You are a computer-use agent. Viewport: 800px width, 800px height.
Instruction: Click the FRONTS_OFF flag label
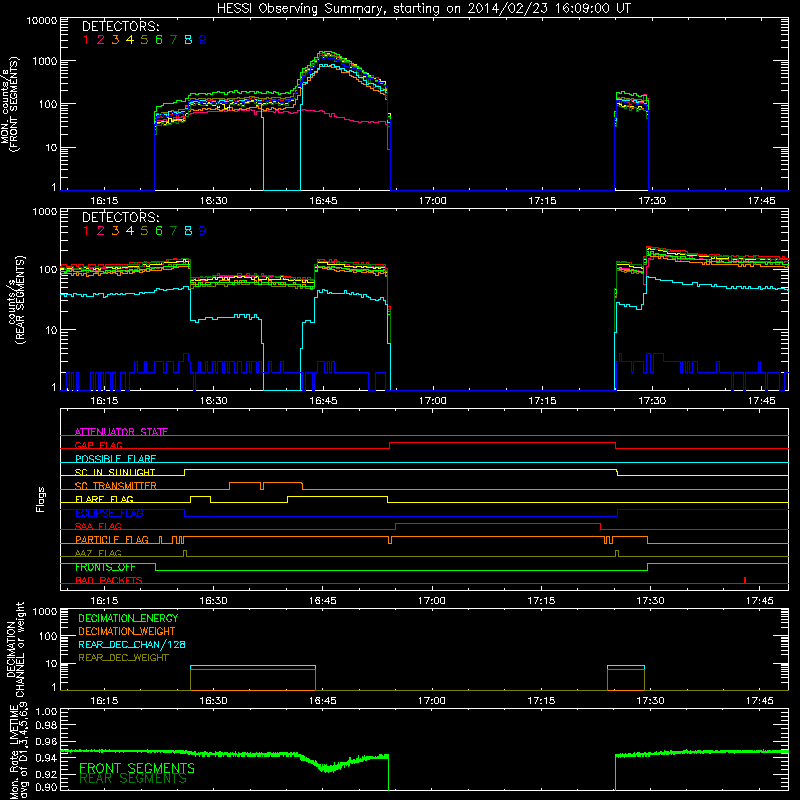[105, 567]
